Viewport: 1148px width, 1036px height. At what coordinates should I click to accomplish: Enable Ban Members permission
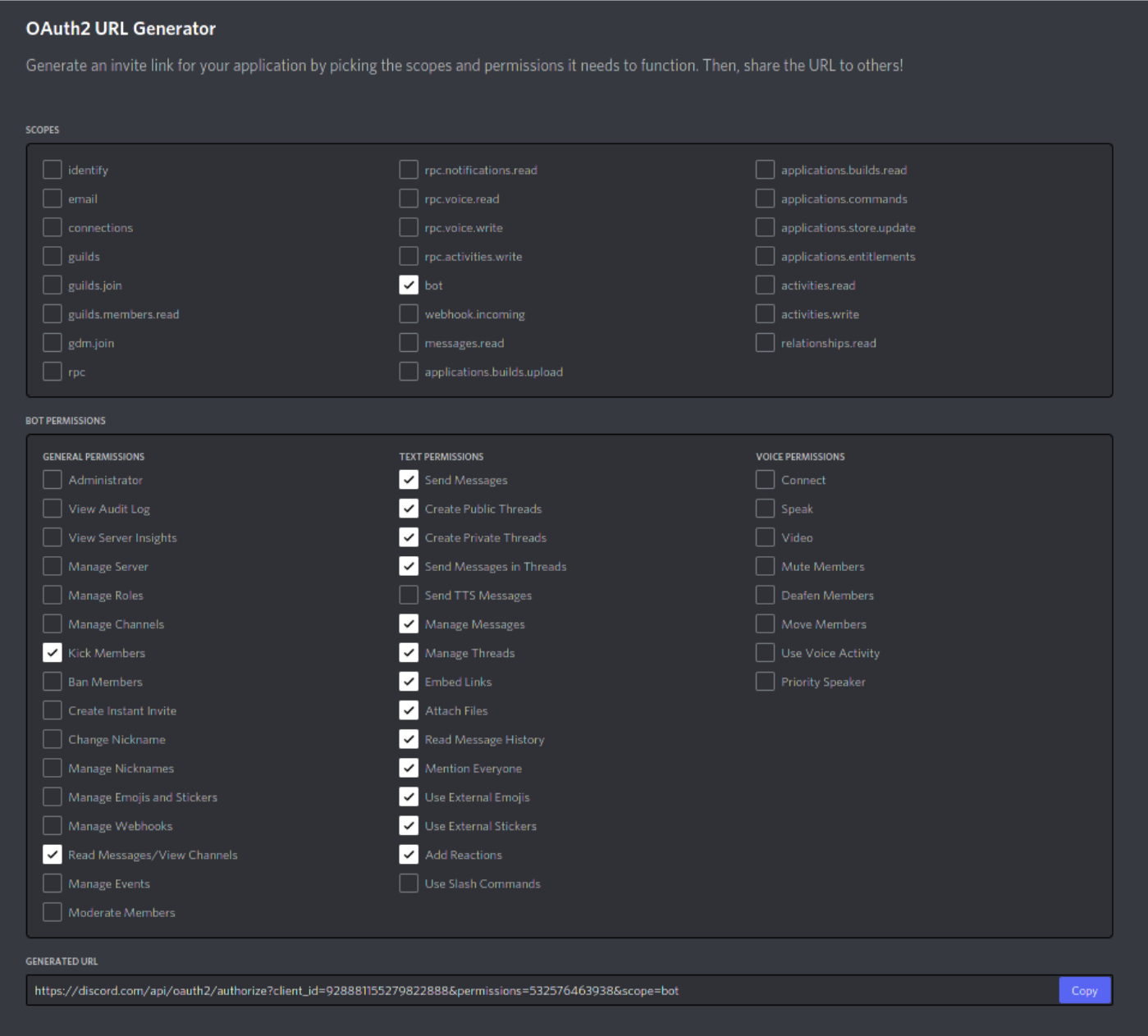click(x=53, y=682)
